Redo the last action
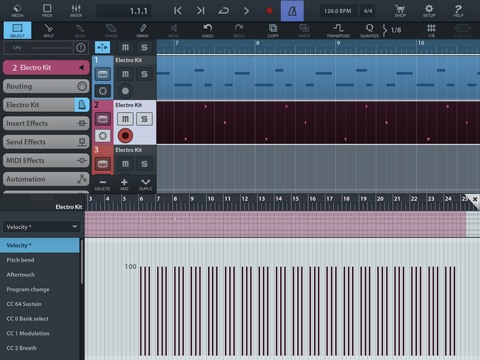The width and height of the screenshot is (480, 360). coord(239,30)
